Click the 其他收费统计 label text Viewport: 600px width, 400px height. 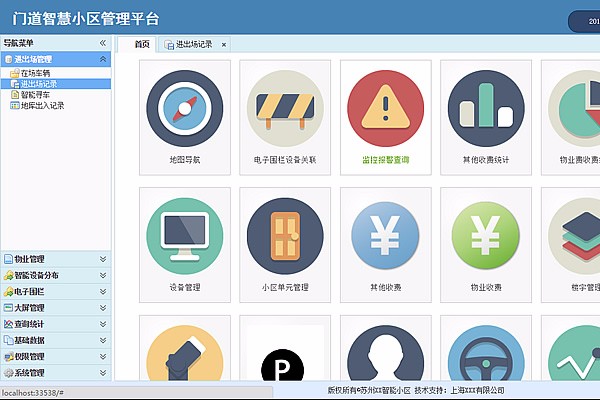(486, 160)
